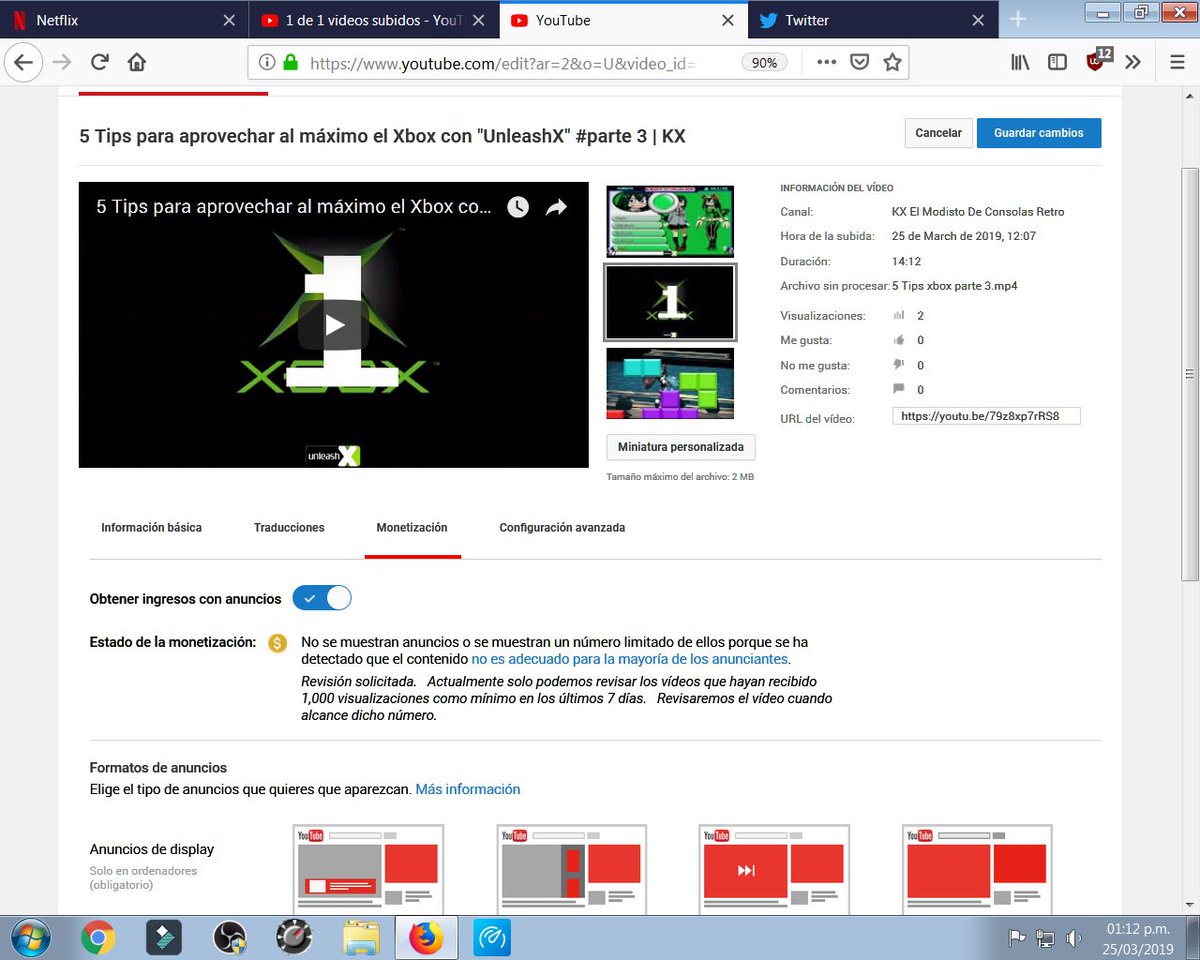Toggle the Firefox sidebar icon

click(x=1057, y=62)
